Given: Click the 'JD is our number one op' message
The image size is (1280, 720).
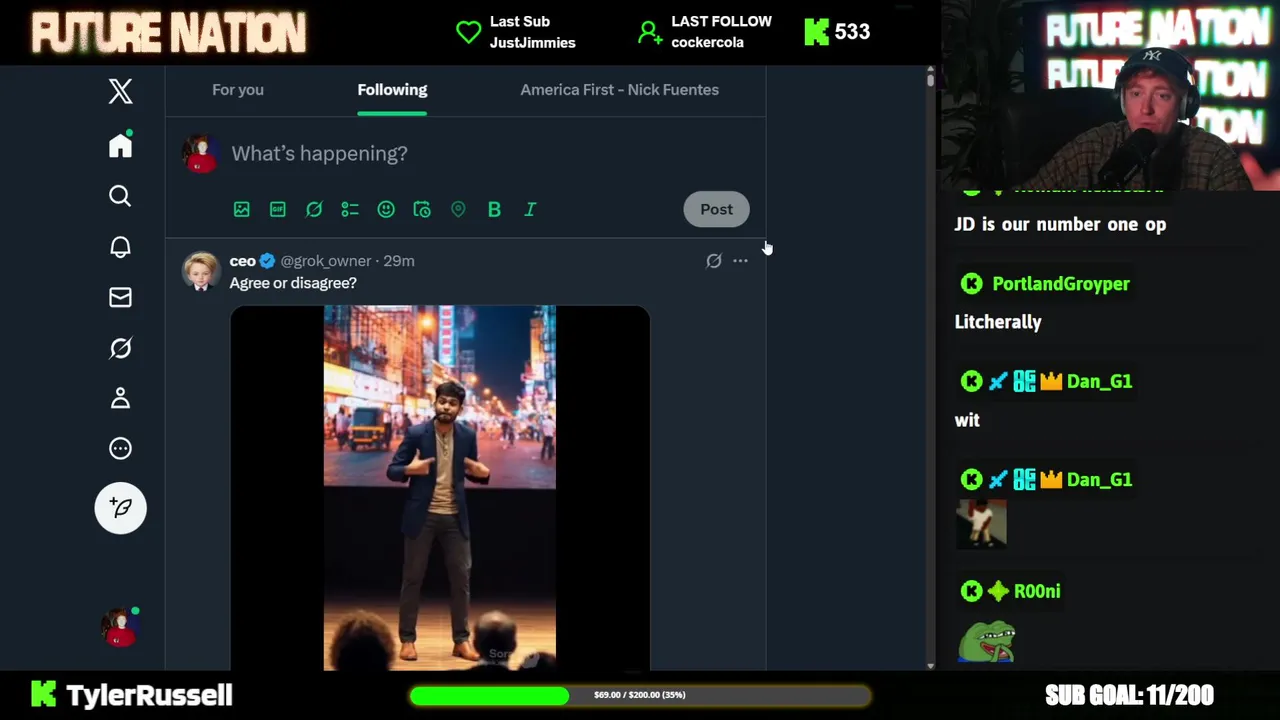Looking at the screenshot, I should pyautogui.click(x=1060, y=224).
